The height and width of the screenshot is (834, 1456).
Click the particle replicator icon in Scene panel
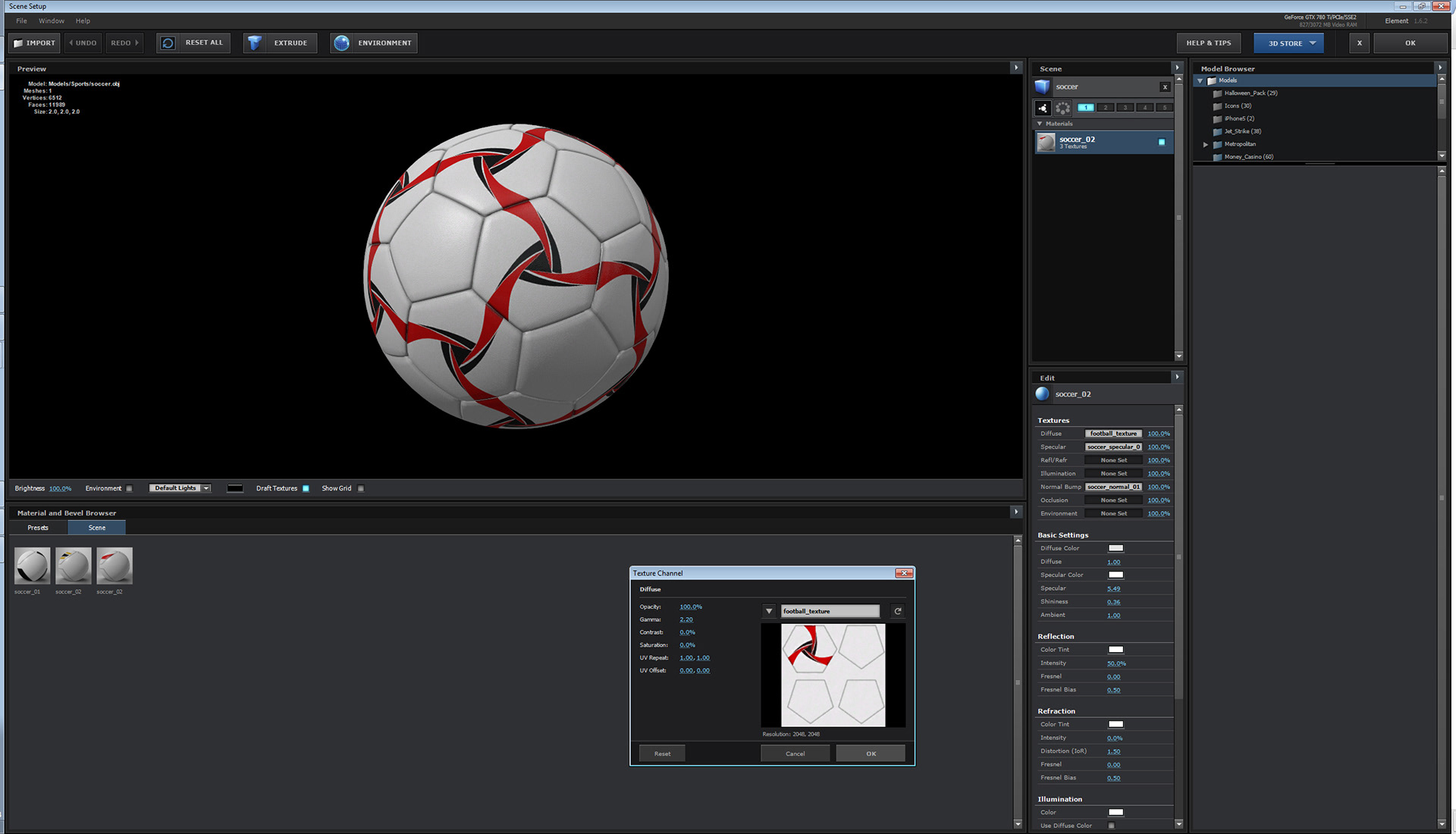click(x=1062, y=108)
